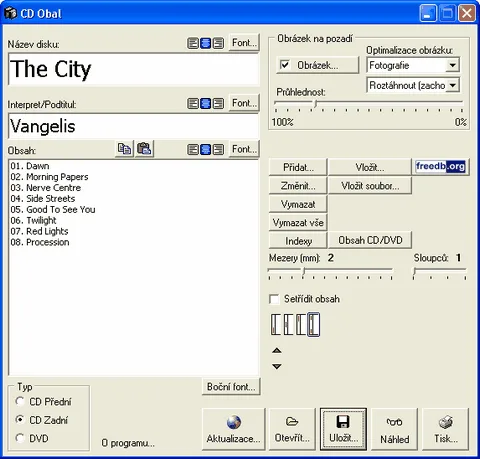Click the Mezery (mm) spacing slider
The height and width of the screenshot is (459, 480).
[x=330, y=272]
